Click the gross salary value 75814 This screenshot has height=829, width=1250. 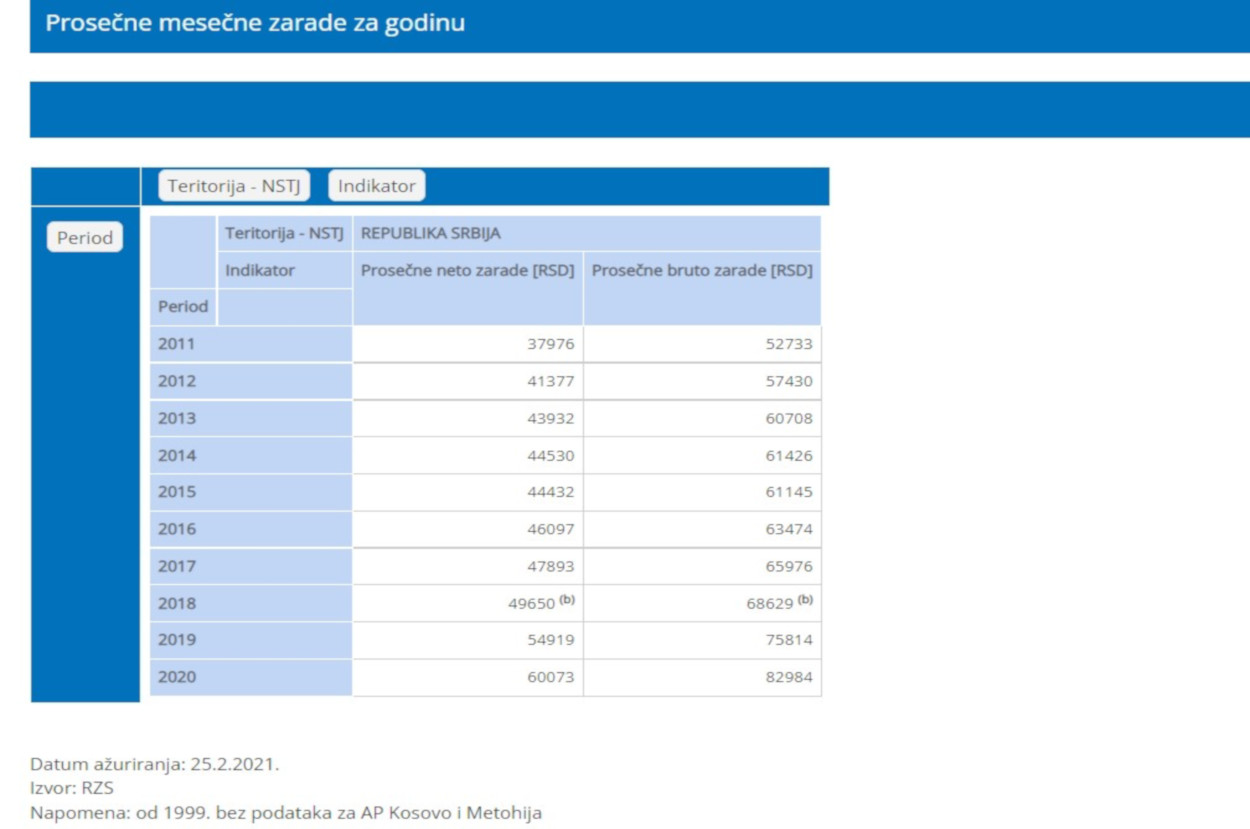click(789, 641)
